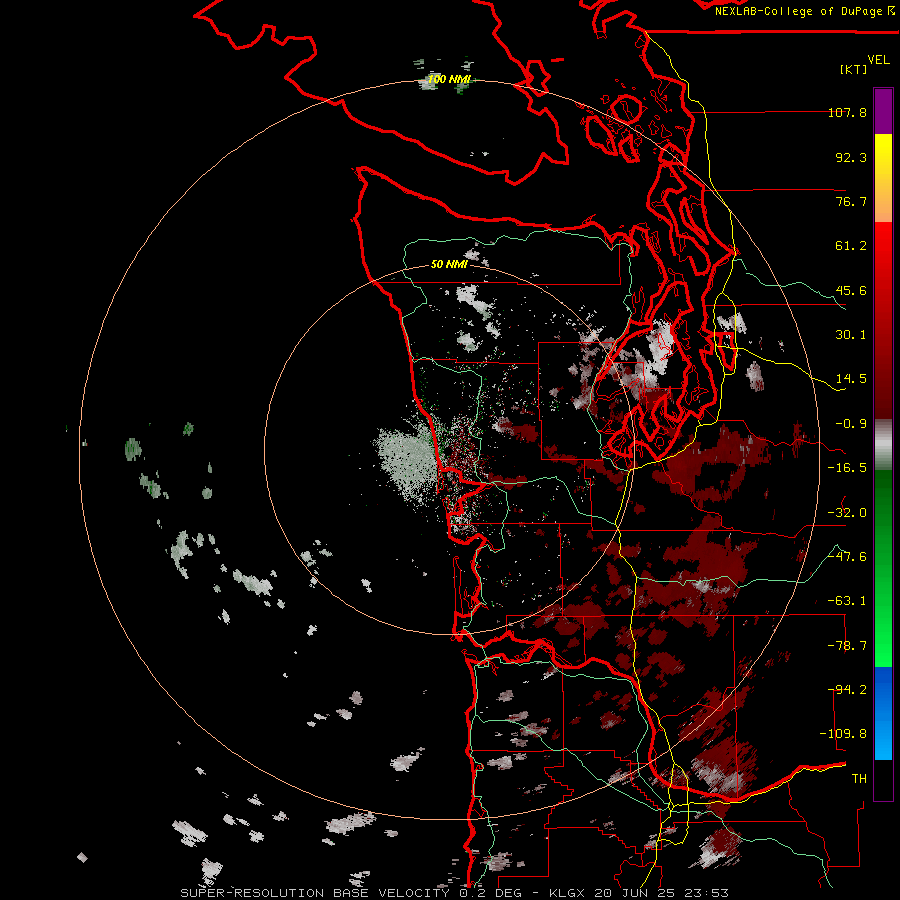Click the -16.5 scale value
900x900 pixels.
point(847,468)
